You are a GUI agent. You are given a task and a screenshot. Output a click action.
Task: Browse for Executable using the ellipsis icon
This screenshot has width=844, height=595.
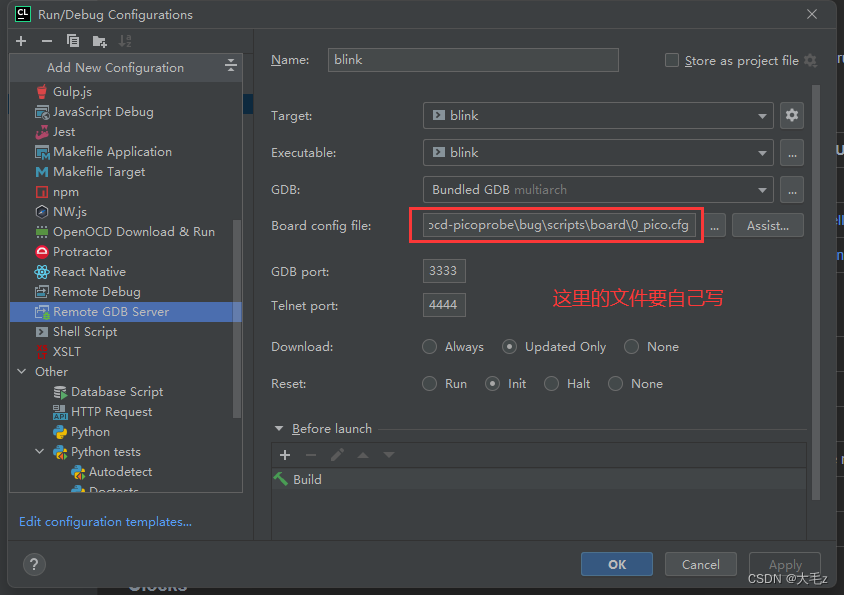click(x=793, y=152)
